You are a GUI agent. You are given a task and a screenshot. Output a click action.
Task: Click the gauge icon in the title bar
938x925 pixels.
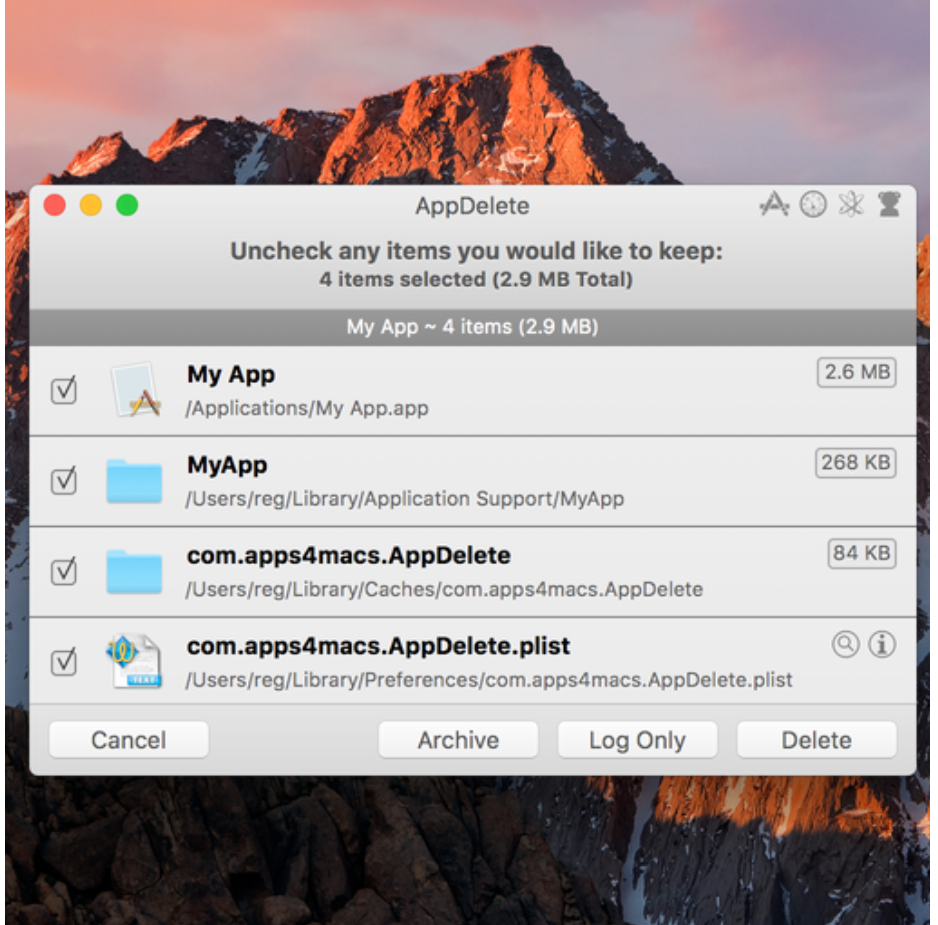click(813, 205)
